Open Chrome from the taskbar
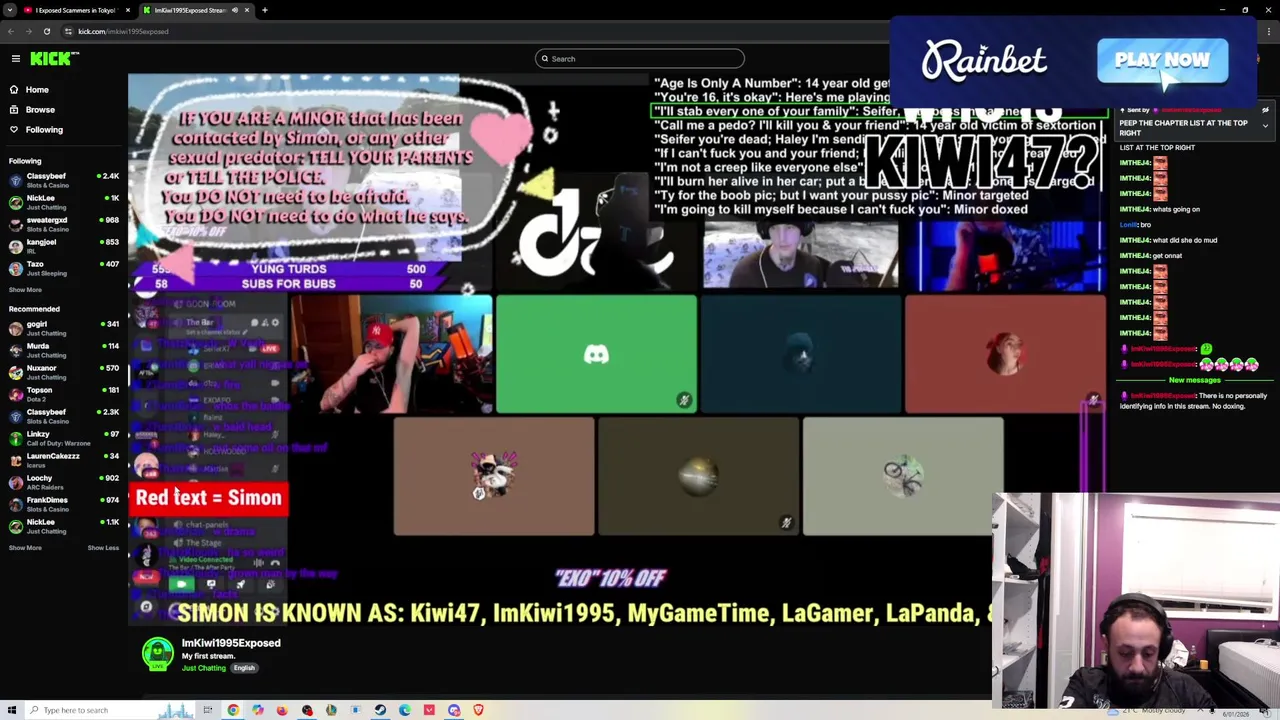 pyautogui.click(x=233, y=710)
